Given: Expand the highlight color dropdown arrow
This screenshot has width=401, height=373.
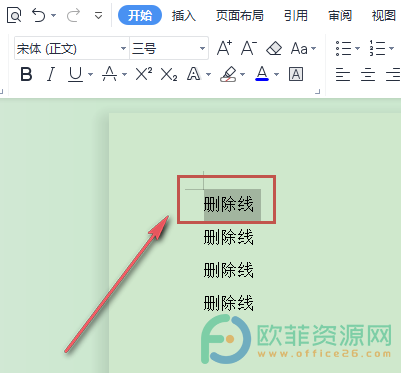Looking at the screenshot, I should (x=242, y=74).
